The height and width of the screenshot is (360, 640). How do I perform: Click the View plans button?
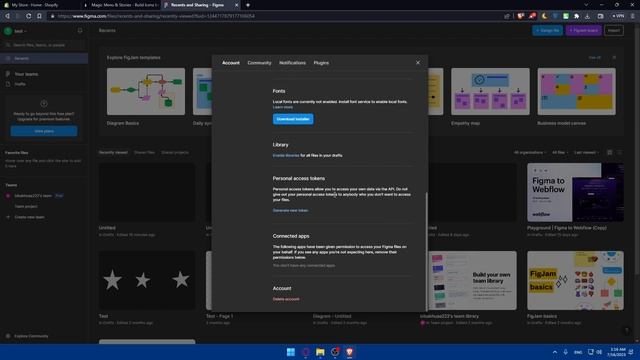(x=44, y=131)
